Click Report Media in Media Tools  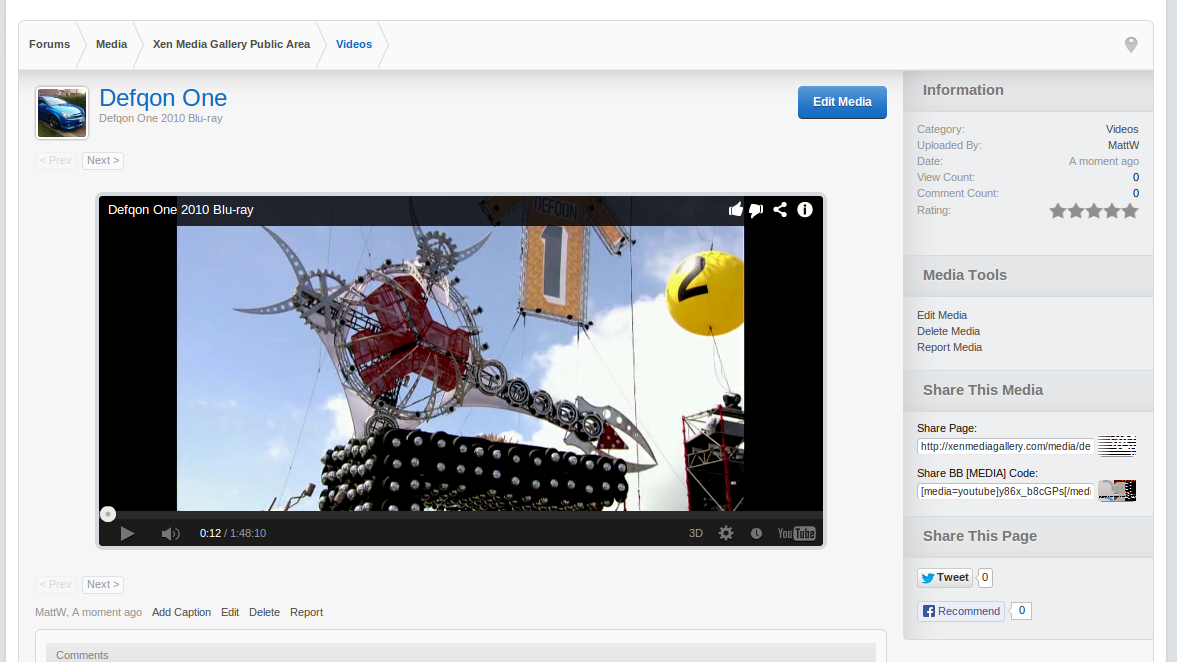[x=949, y=348]
